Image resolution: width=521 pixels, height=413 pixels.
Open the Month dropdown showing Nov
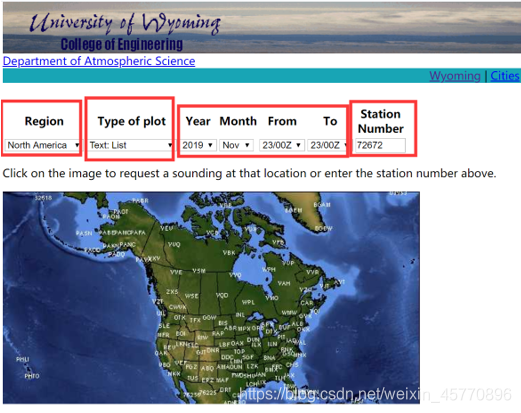(236, 145)
